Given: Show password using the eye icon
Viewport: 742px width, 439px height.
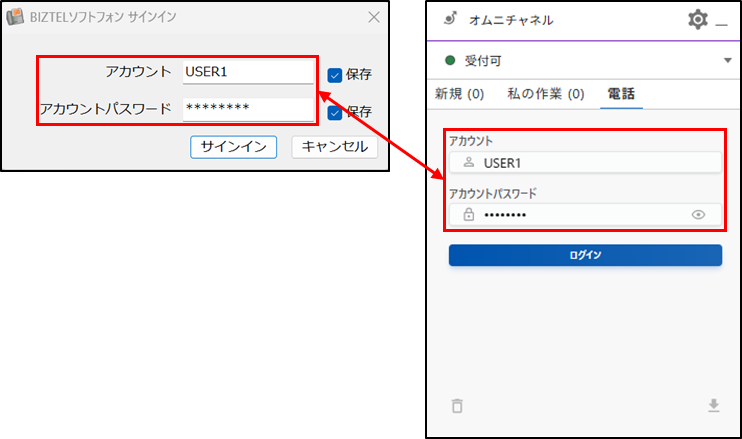Looking at the screenshot, I should click(698, 215).
